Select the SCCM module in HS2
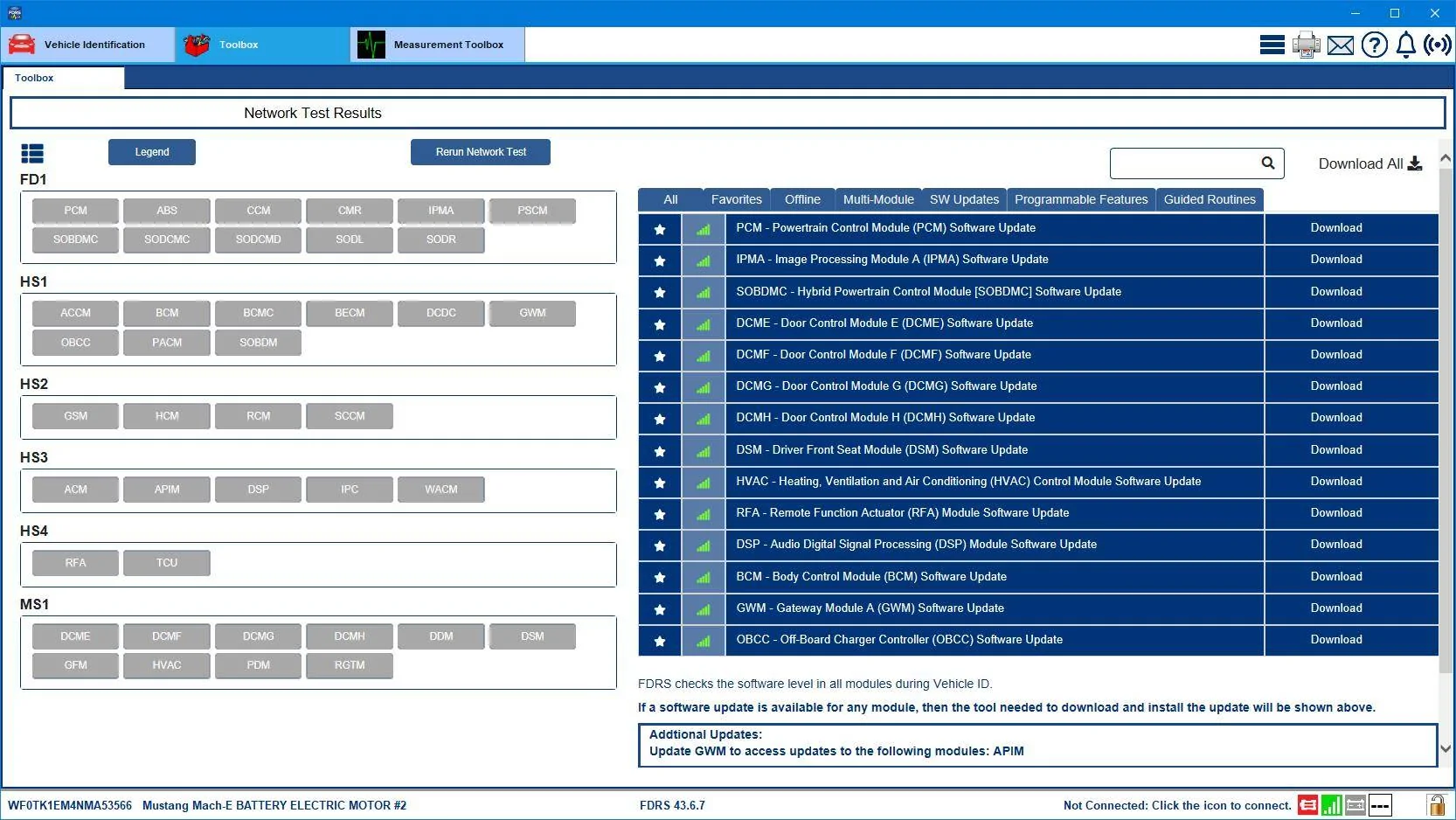The width and height of the screenshot is (1456, 820). 350,416
